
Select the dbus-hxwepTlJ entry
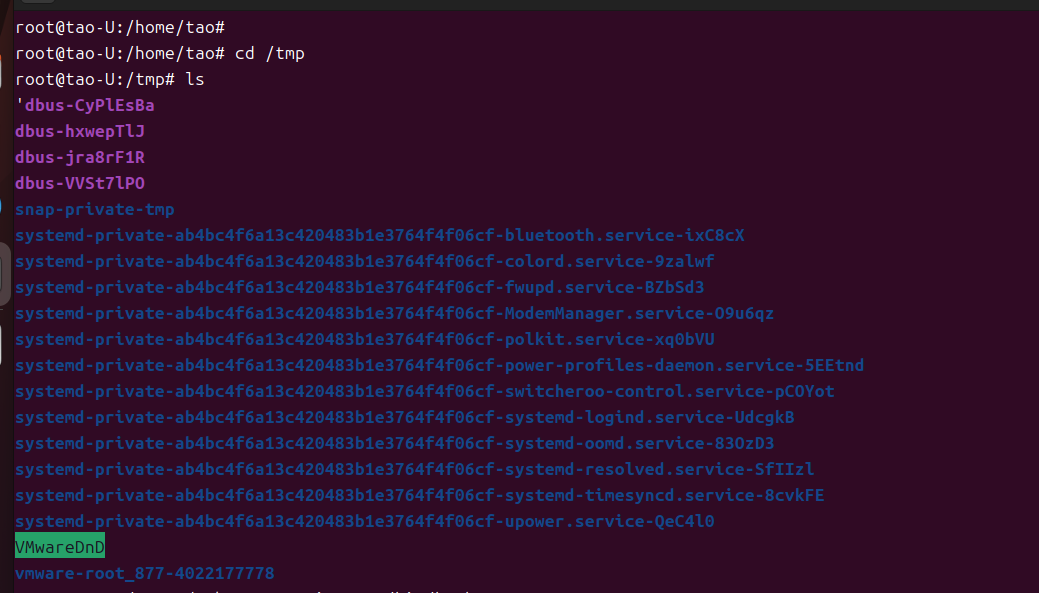pos(80,131)
